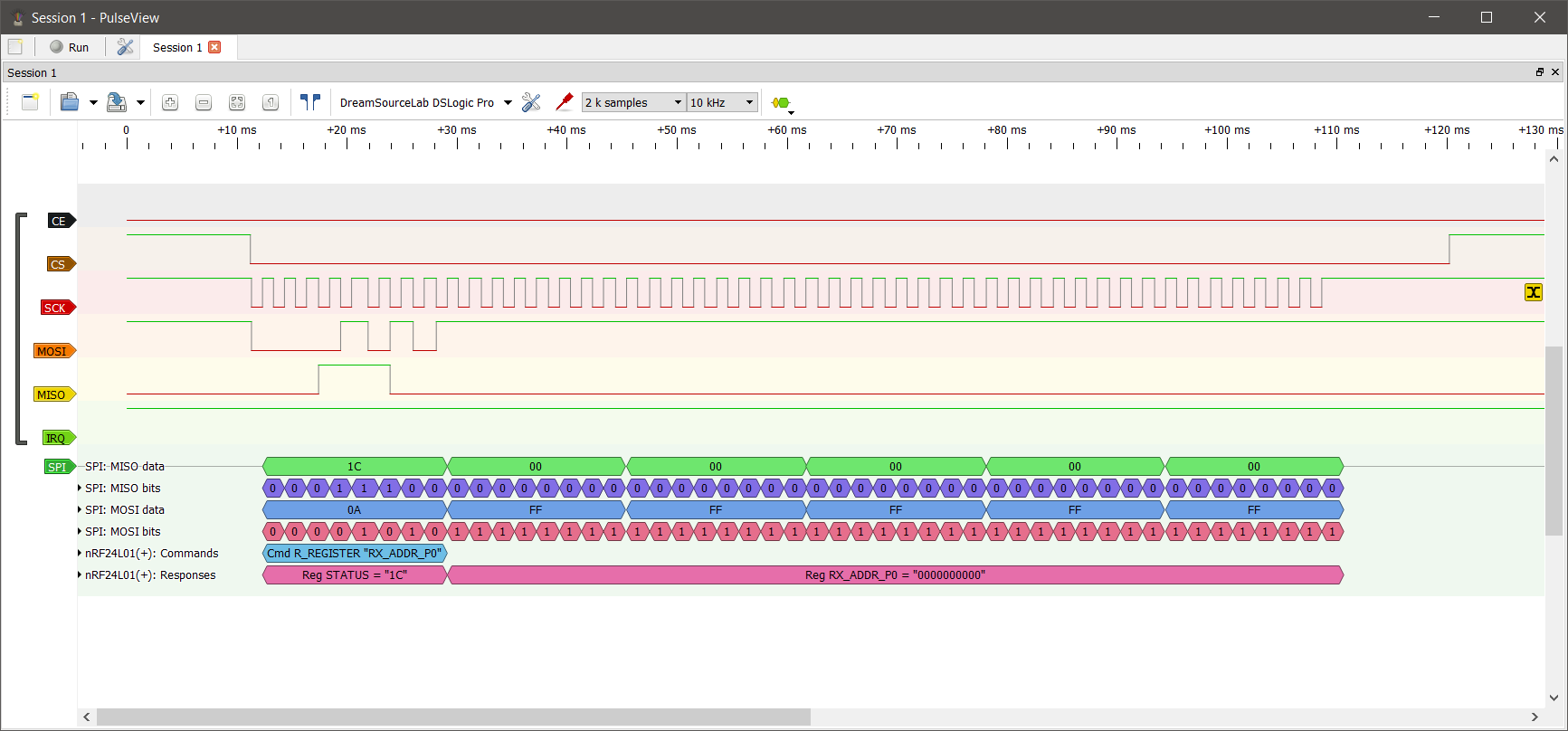This screenshot has width=1568, height=731.
Task: Toggle the cursors display icon
Action: coord(310,102)
